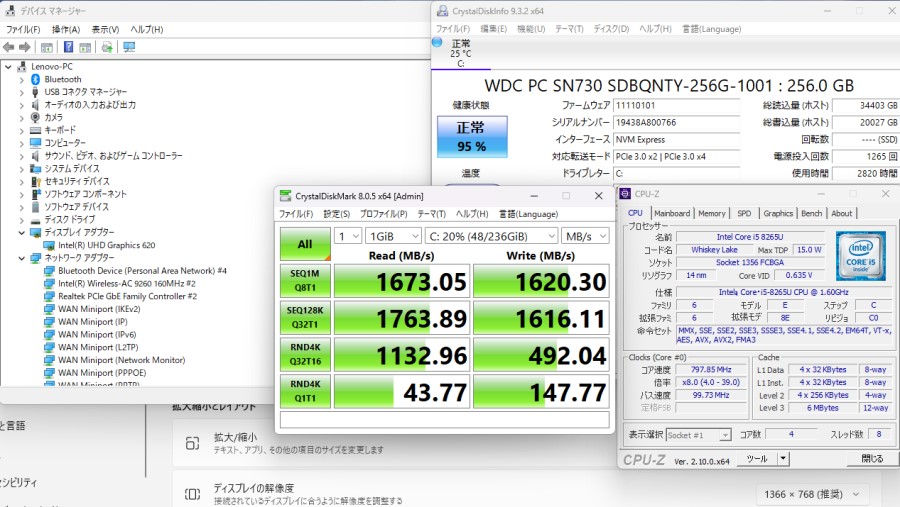Open the 1GiB test size dropdown

393,236
